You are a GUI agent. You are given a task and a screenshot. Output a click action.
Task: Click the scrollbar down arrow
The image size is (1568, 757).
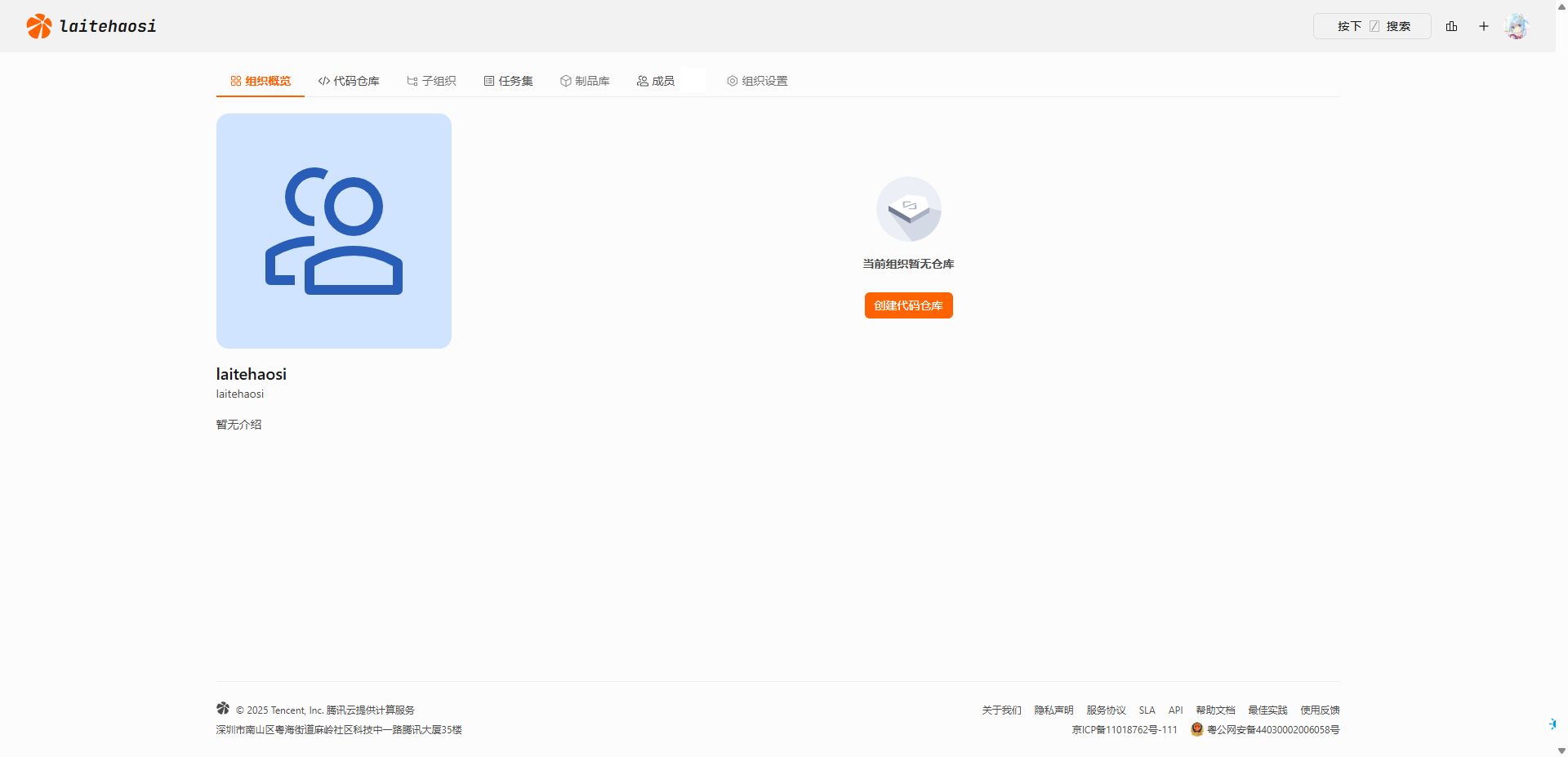tap(1561, 750)
